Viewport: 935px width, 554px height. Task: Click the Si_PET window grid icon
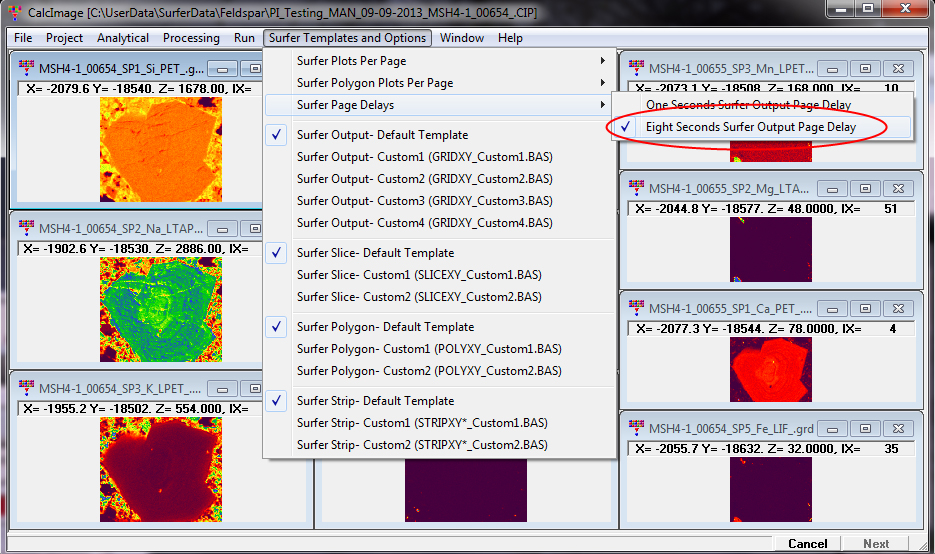25,68
